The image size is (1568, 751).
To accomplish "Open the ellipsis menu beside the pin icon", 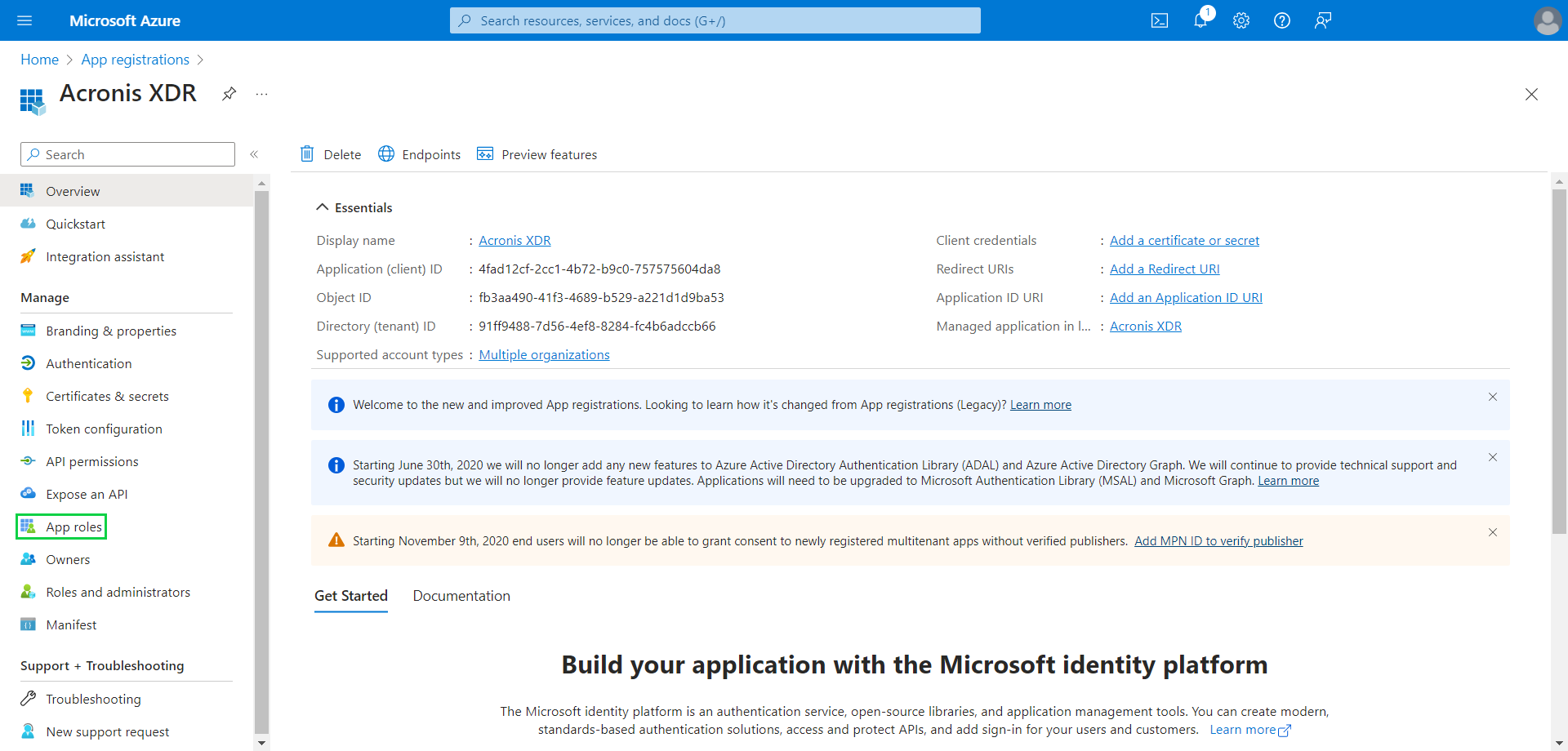I will (261, 94).
